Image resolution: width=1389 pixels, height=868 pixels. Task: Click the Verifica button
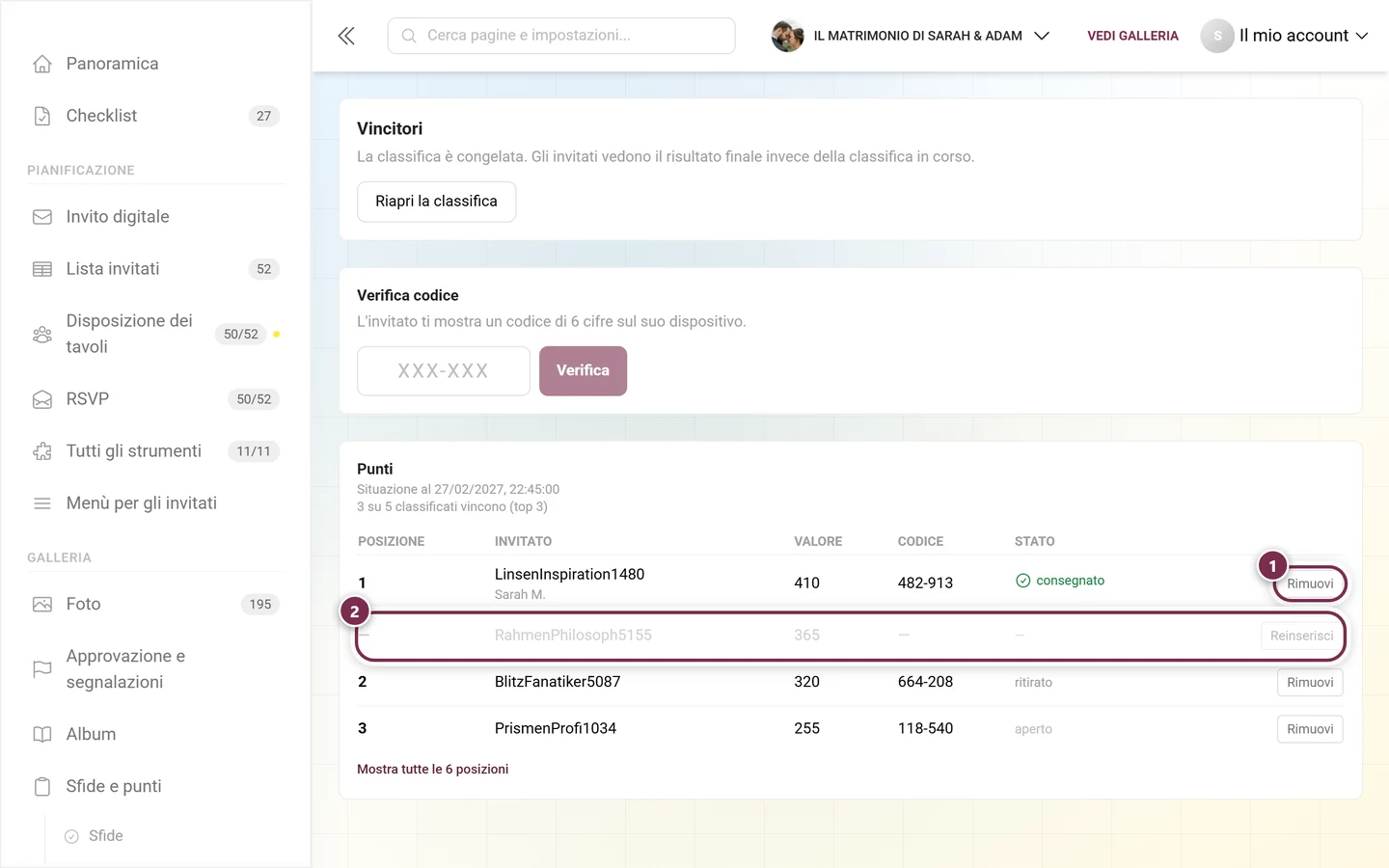583,371
